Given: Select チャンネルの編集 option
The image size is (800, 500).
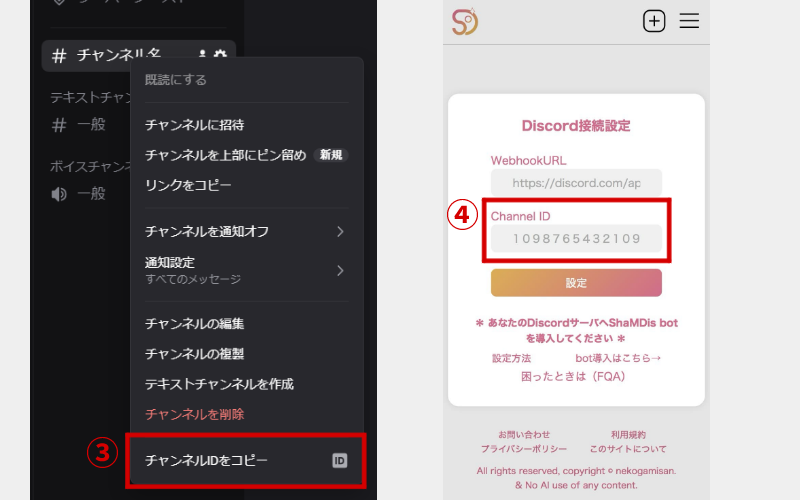Looking at the screenshot, I should (194, 323).
